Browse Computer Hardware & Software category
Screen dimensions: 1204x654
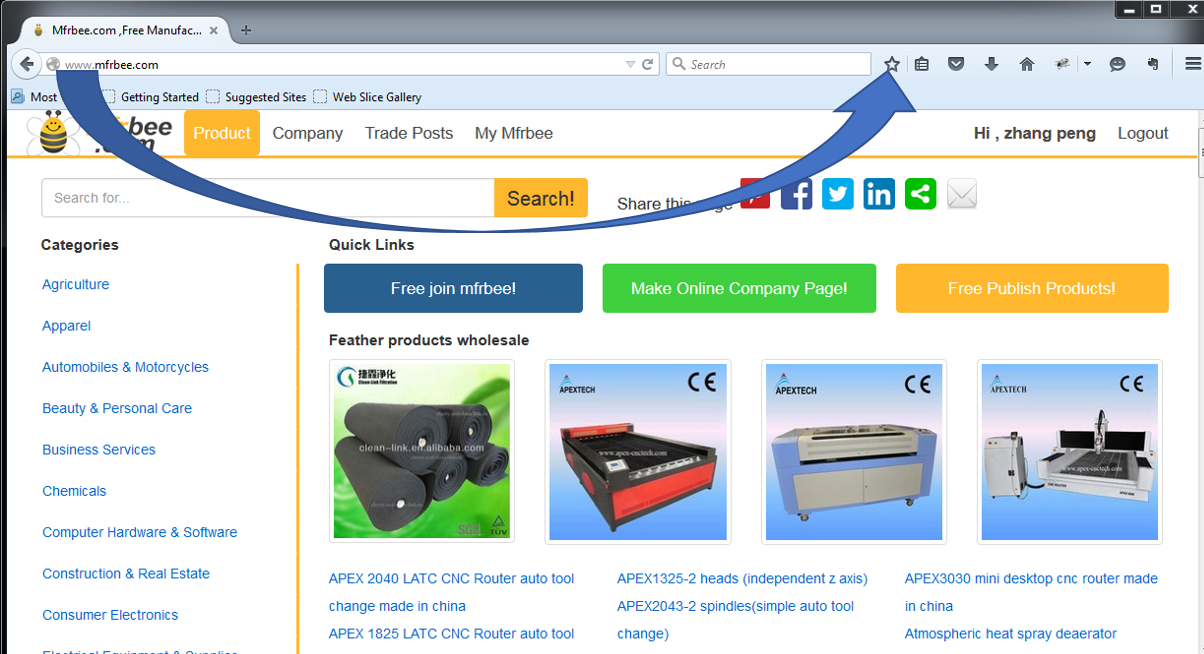point(140,532)
